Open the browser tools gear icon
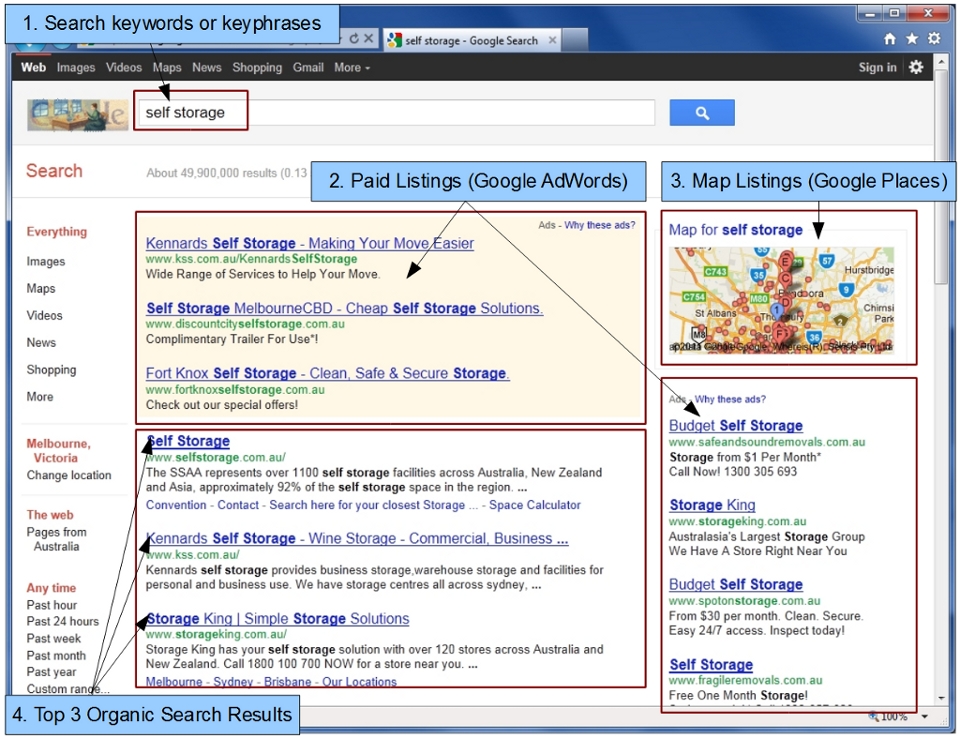Screen dimensions: 960x739 (934, 39)
